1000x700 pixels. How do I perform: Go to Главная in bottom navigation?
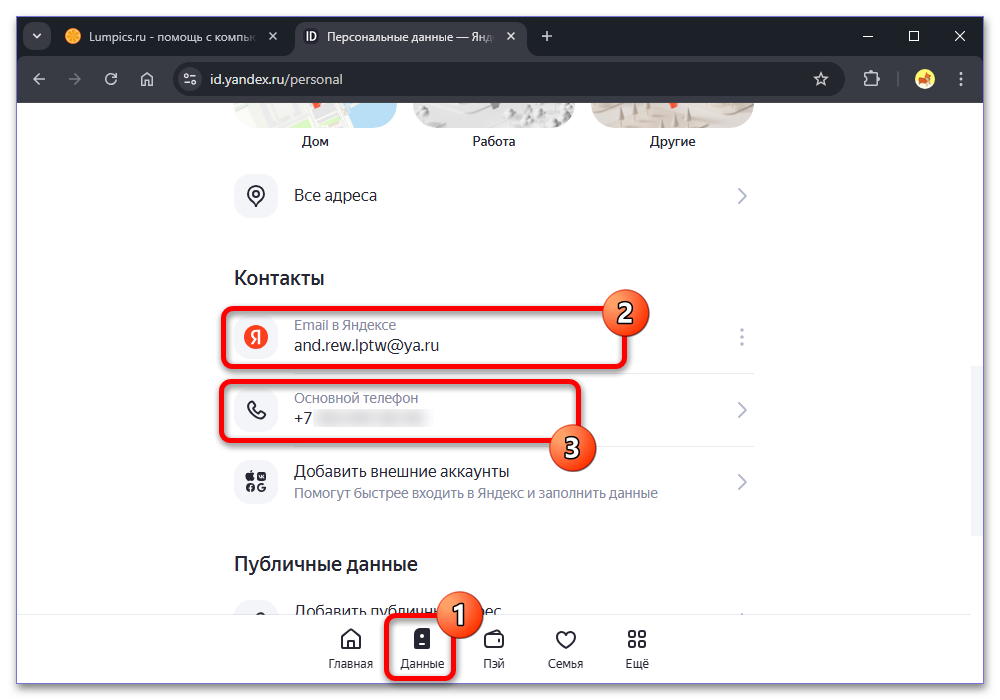[351, 649]
